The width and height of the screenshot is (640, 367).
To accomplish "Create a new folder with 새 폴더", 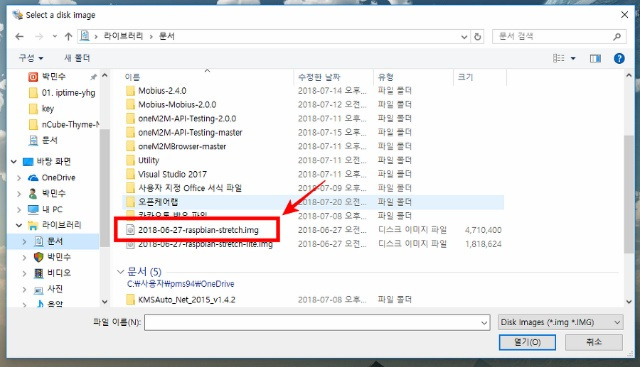I will click(x=77, y=58).
